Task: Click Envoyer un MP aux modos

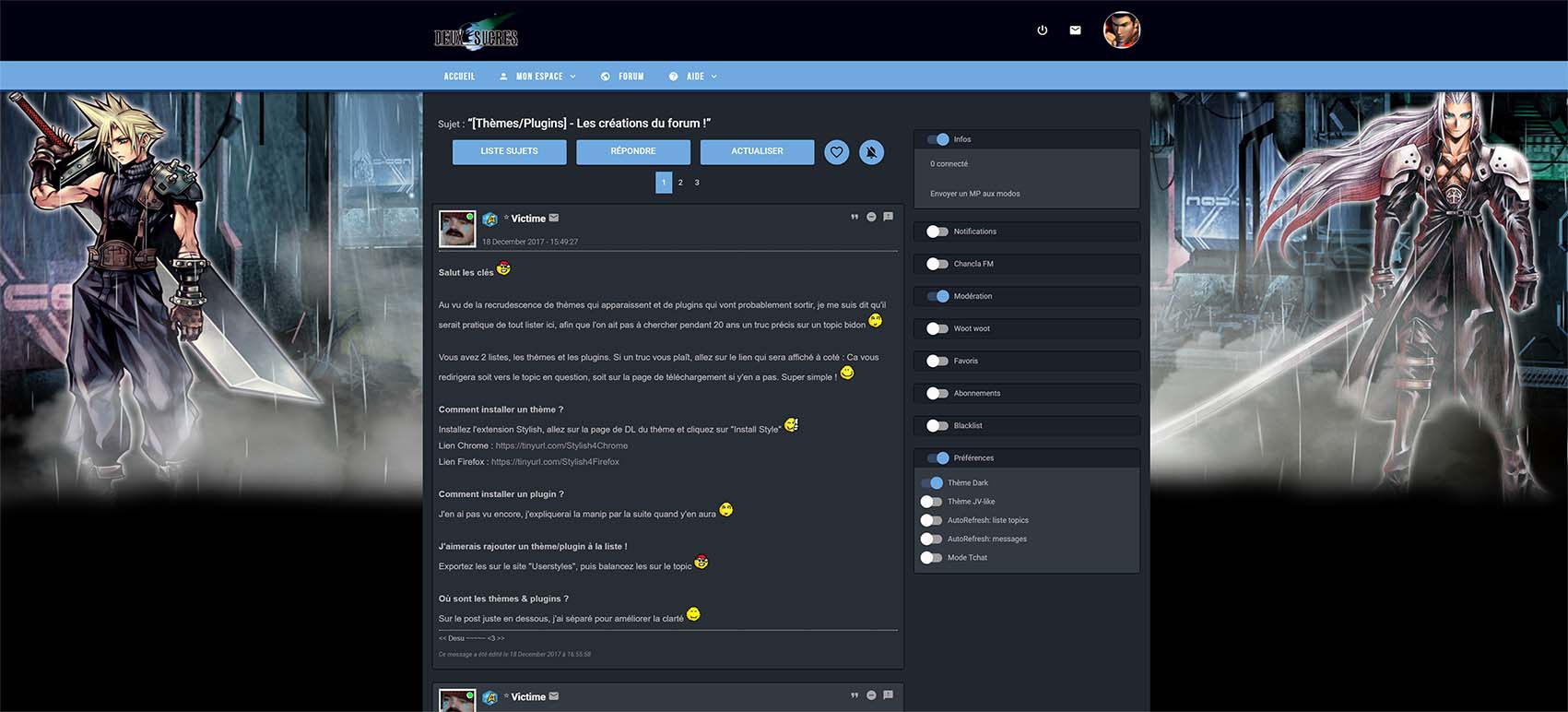Action: click(975, 194)
